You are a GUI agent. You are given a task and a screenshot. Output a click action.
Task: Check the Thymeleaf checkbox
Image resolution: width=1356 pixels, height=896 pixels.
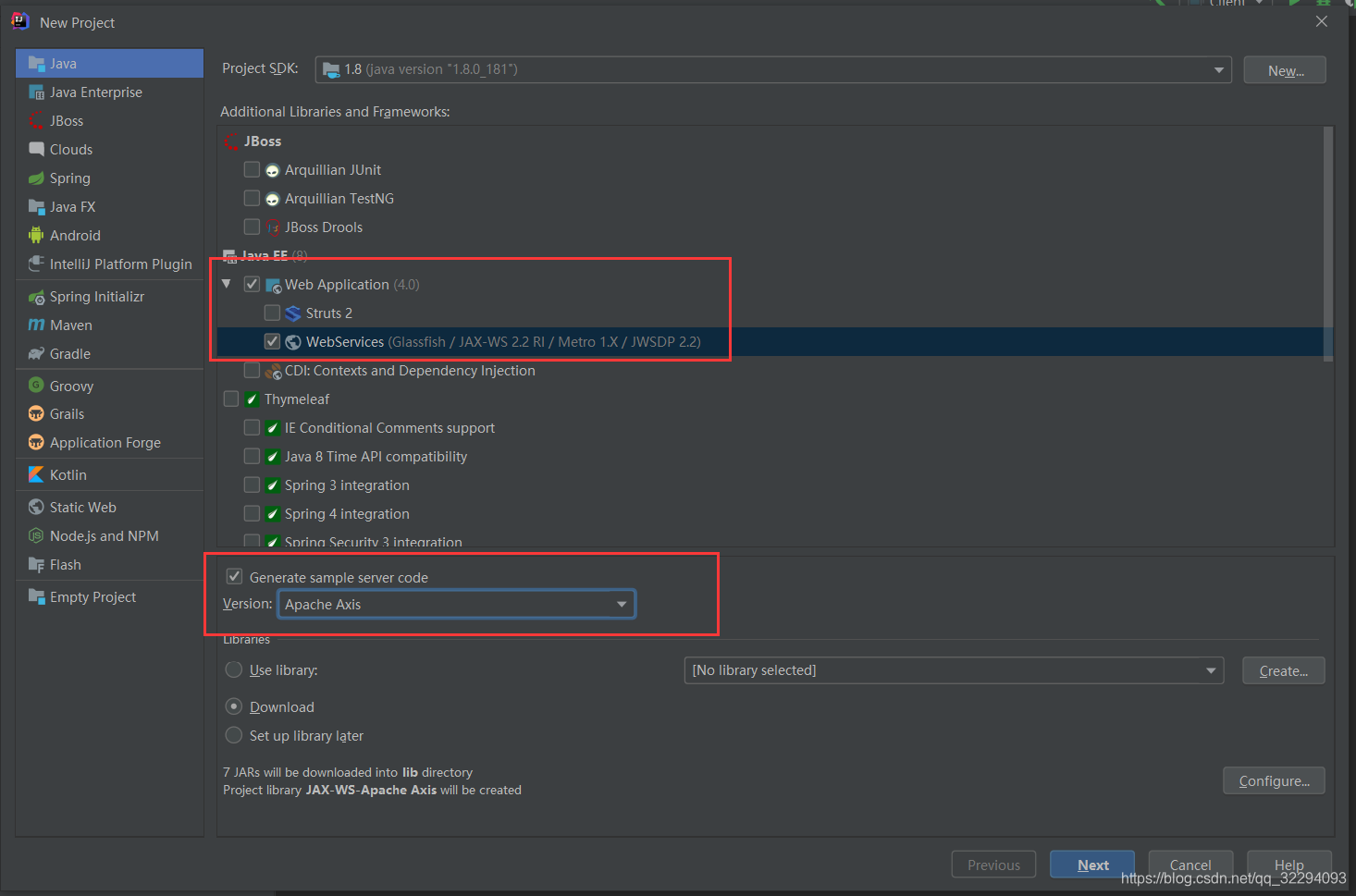231,399
